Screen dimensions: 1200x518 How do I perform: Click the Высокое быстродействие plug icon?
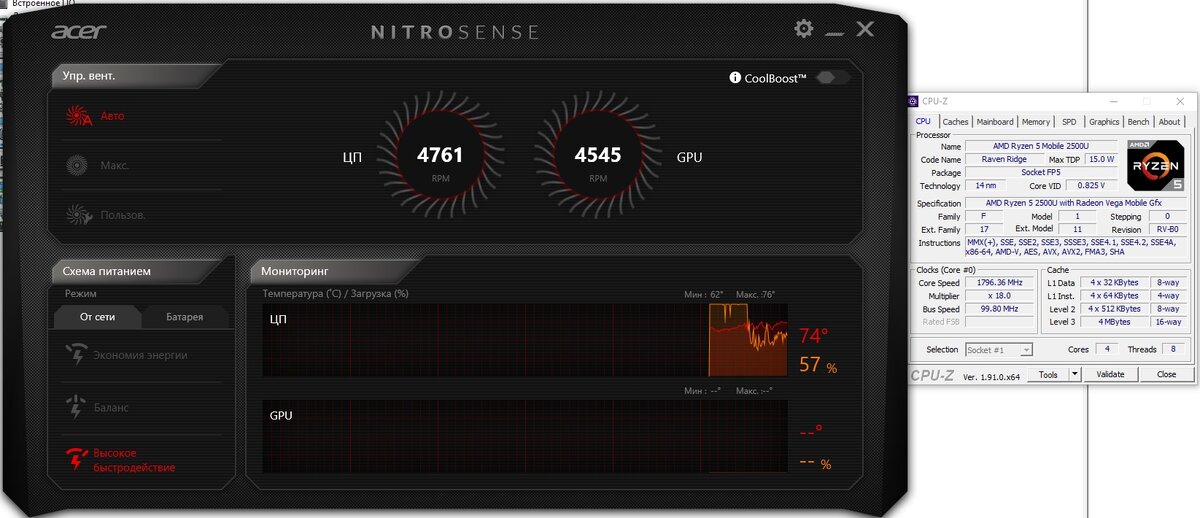tap(76, 460)
